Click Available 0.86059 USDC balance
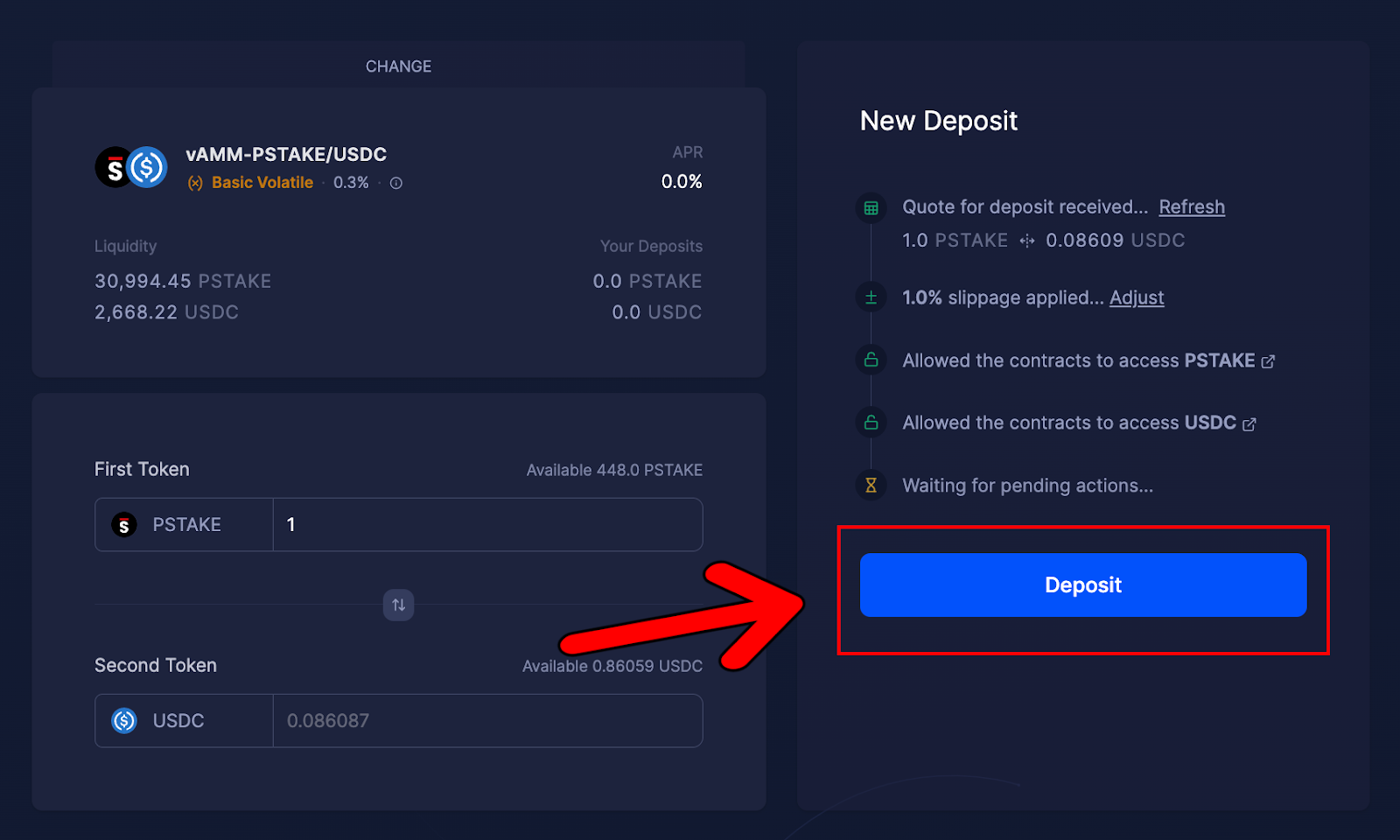The height and width of the screenshot is (840, 1400). click(612, 667)
